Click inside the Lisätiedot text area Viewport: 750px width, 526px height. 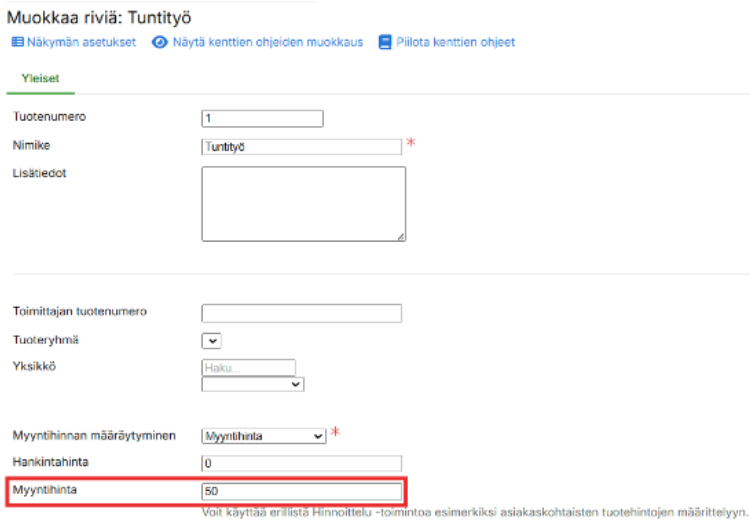pos(303,203)
